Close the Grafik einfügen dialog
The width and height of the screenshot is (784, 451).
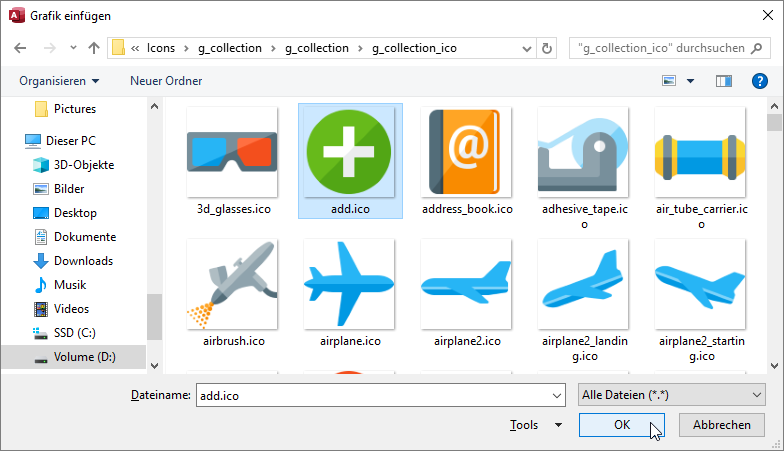(768, 16)
